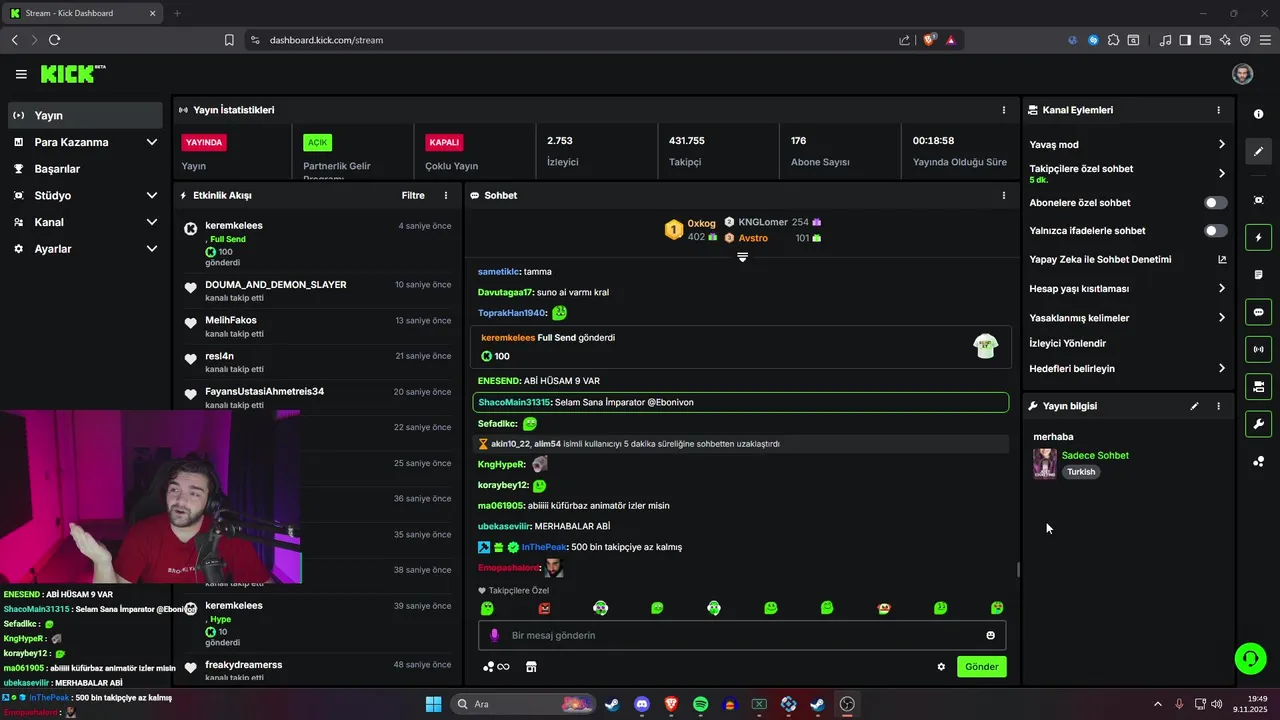Click the green Gönder button
Image resolution: width=1280 pixels, height=720 pixels.
point(981,667)
